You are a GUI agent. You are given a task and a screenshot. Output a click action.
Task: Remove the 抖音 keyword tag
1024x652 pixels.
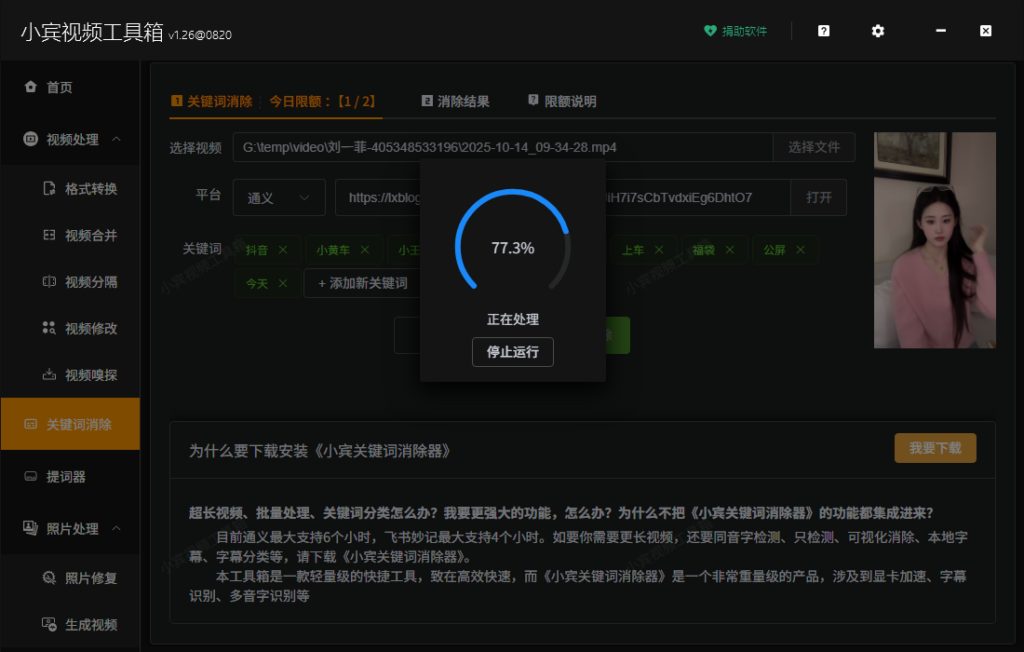(283, 250)
